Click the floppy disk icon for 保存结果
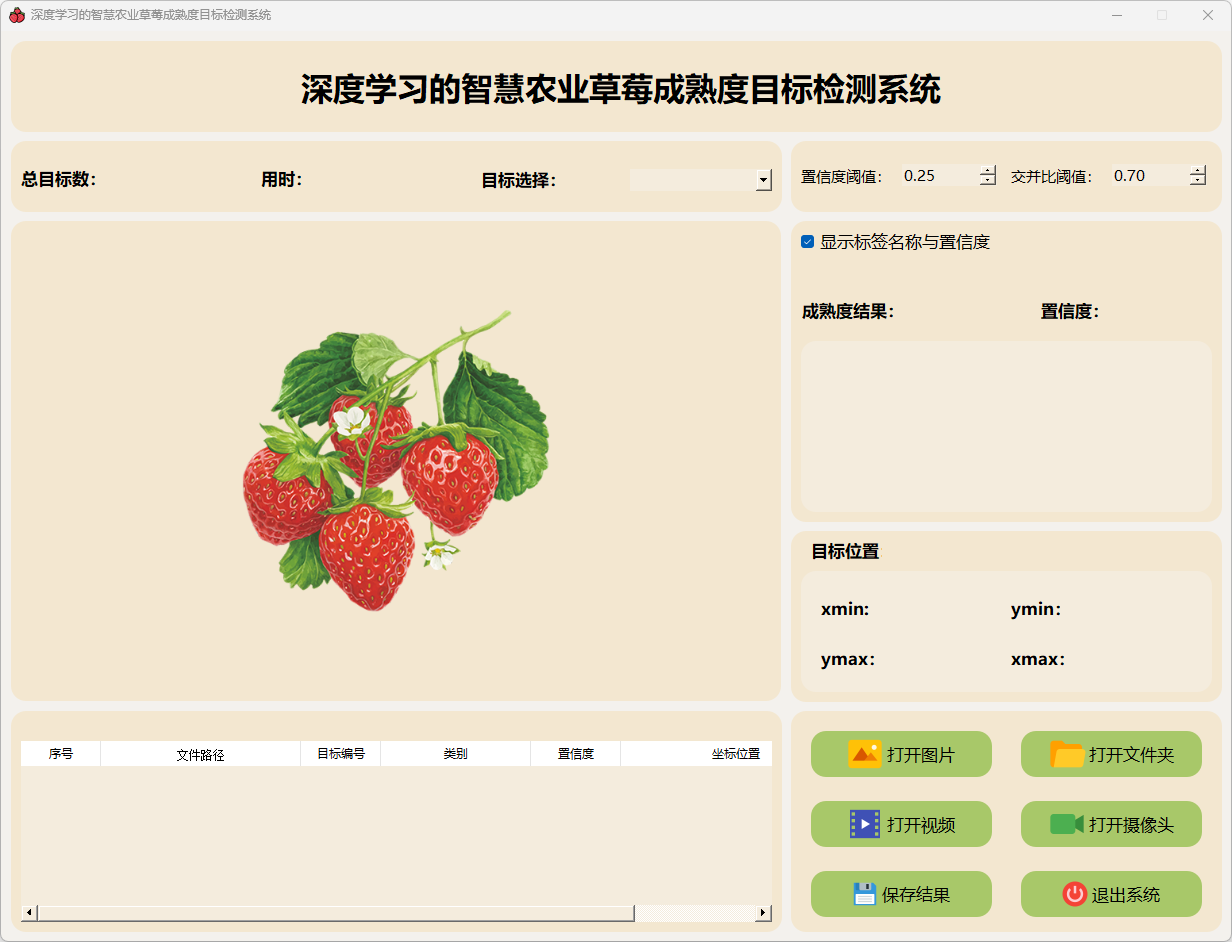 (x=865, y=894)
